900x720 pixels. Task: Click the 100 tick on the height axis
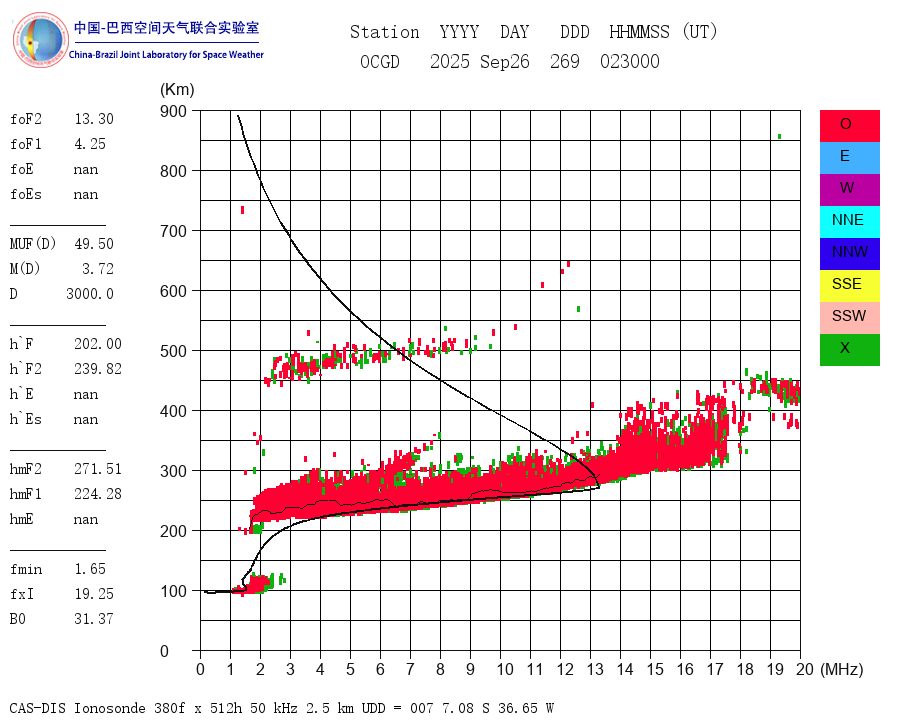[173, 591]
